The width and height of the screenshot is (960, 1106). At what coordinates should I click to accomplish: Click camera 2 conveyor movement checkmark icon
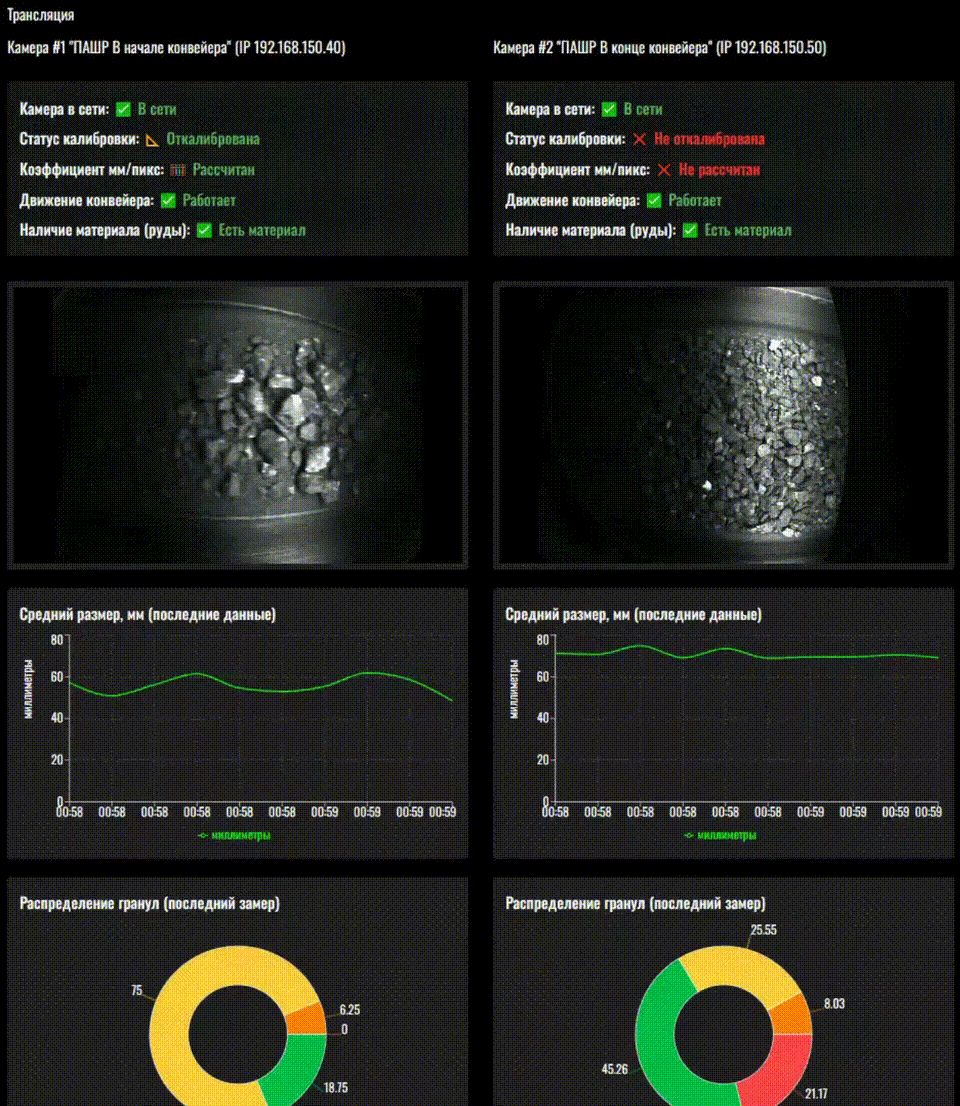tap(654, 200)
